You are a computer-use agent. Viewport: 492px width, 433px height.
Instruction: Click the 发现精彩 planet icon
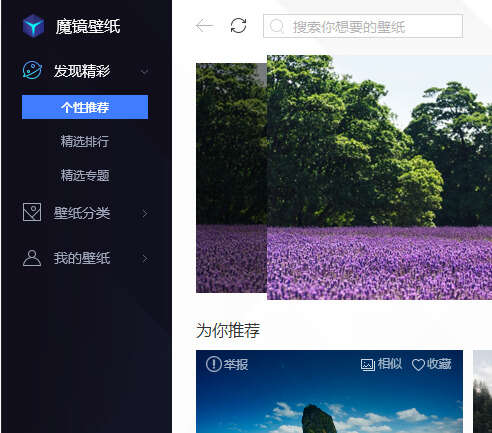pos(32,70)
